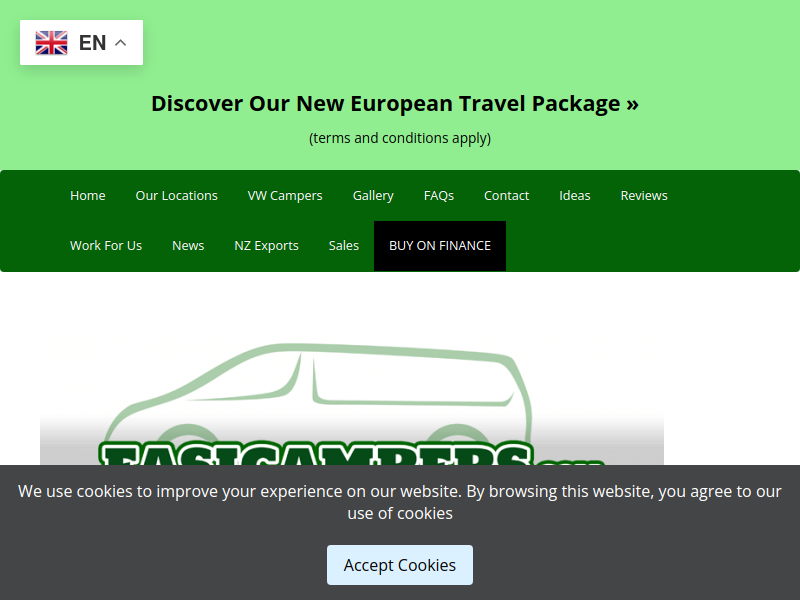This screenshot has width=800, height=600.
Task: Select VW Campers in navigation
Action: [x=285, y=195]
